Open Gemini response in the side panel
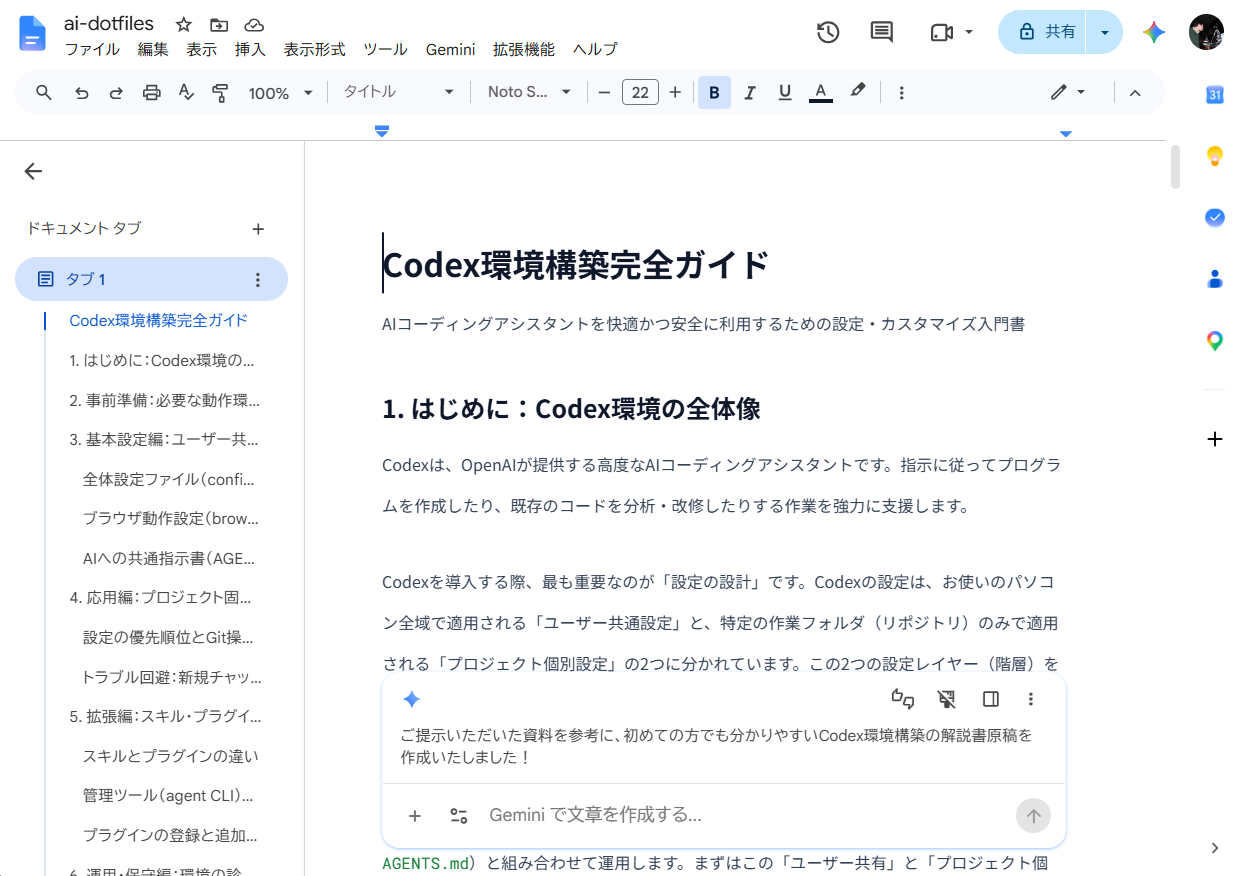1239x876 pixels. tap(991, 699)
